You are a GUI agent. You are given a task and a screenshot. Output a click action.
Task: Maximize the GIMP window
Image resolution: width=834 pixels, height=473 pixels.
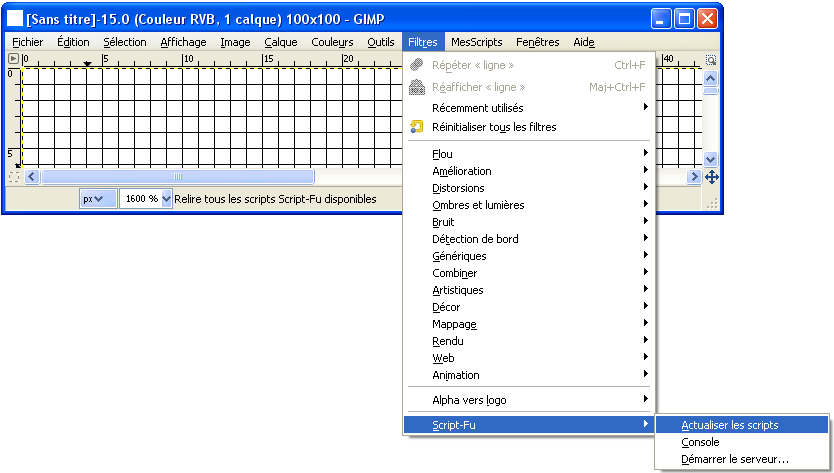(x=684, y=19)
